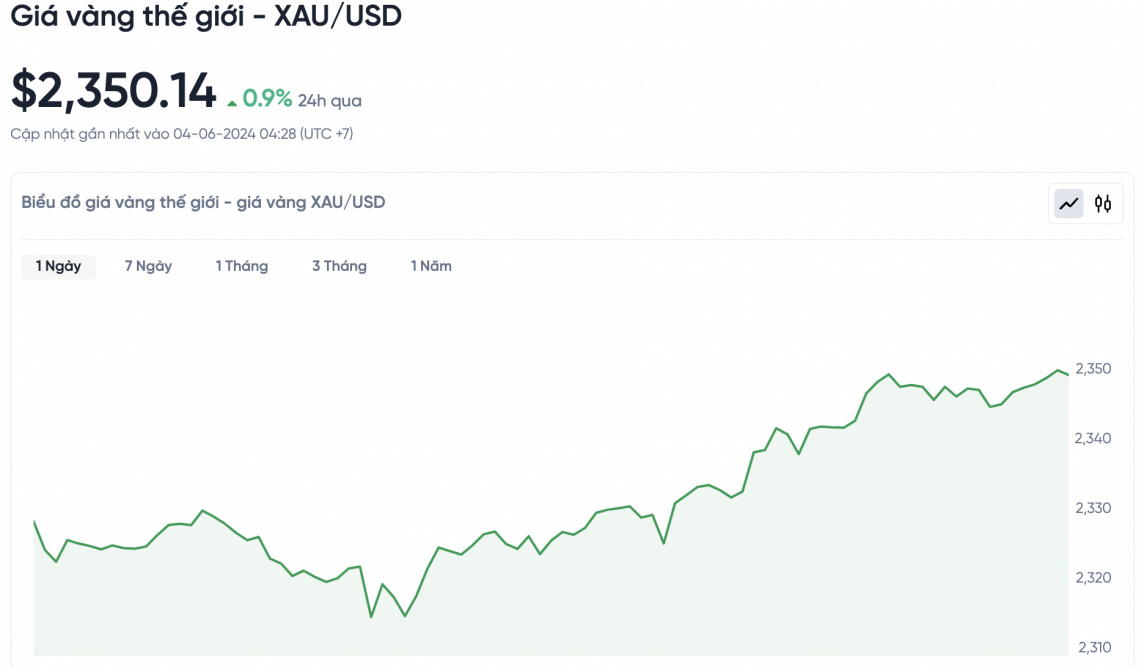
Task: Click the Cập nhật gần nhất timestamp
Action: (181, 134)
